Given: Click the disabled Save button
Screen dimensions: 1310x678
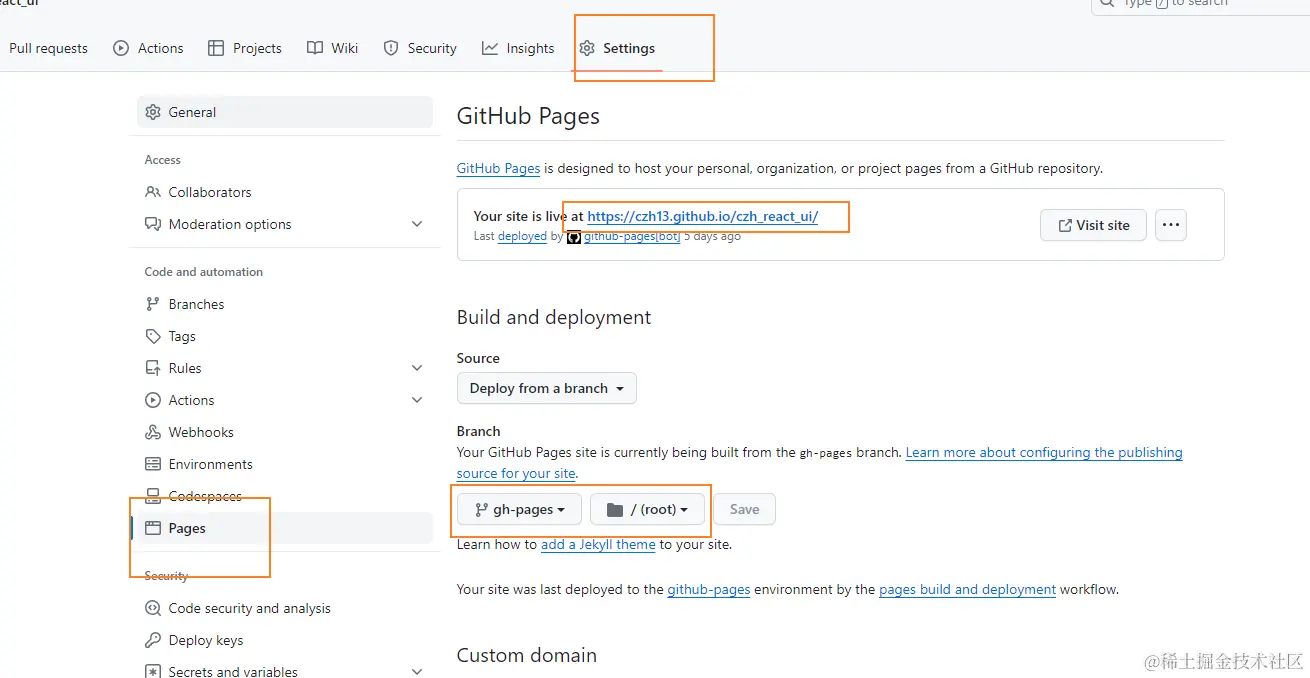Looking at the screenshot, I should point(744,509).
